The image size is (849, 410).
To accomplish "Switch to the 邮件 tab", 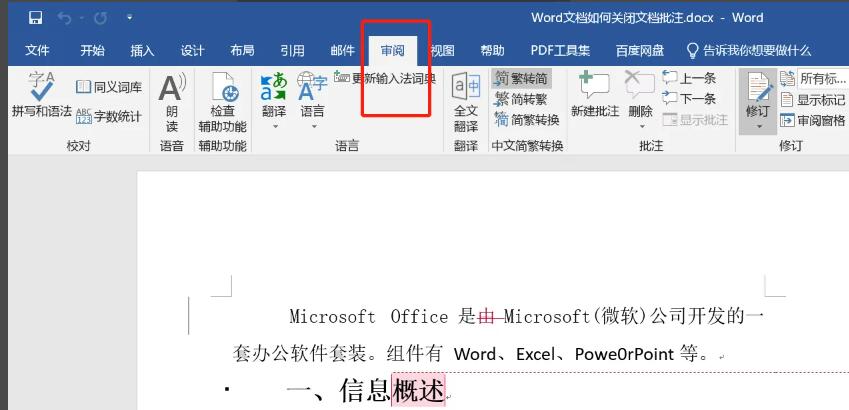I will (342, 51).
